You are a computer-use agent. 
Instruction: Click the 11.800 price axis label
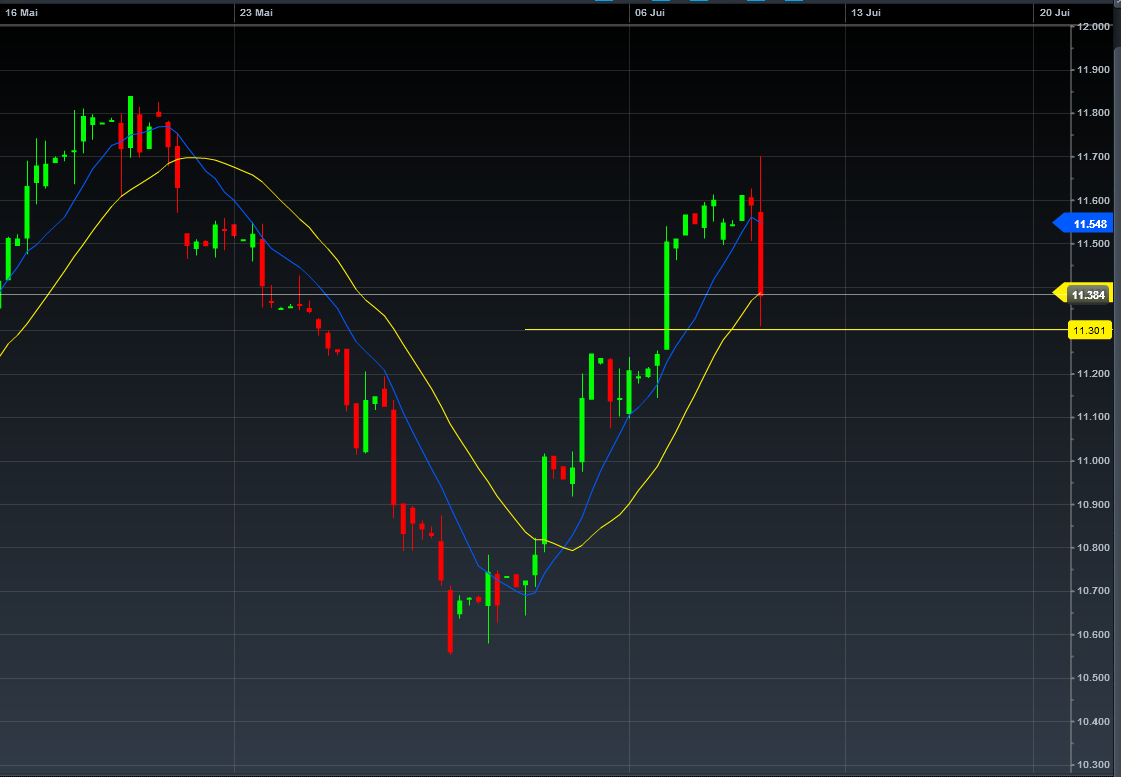pyautogui.click(x=1094, y=113)
